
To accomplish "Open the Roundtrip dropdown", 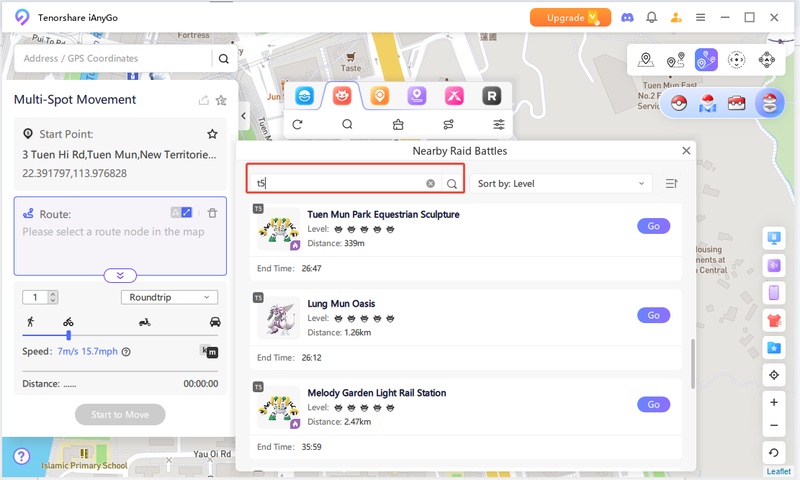I will 169,297.
